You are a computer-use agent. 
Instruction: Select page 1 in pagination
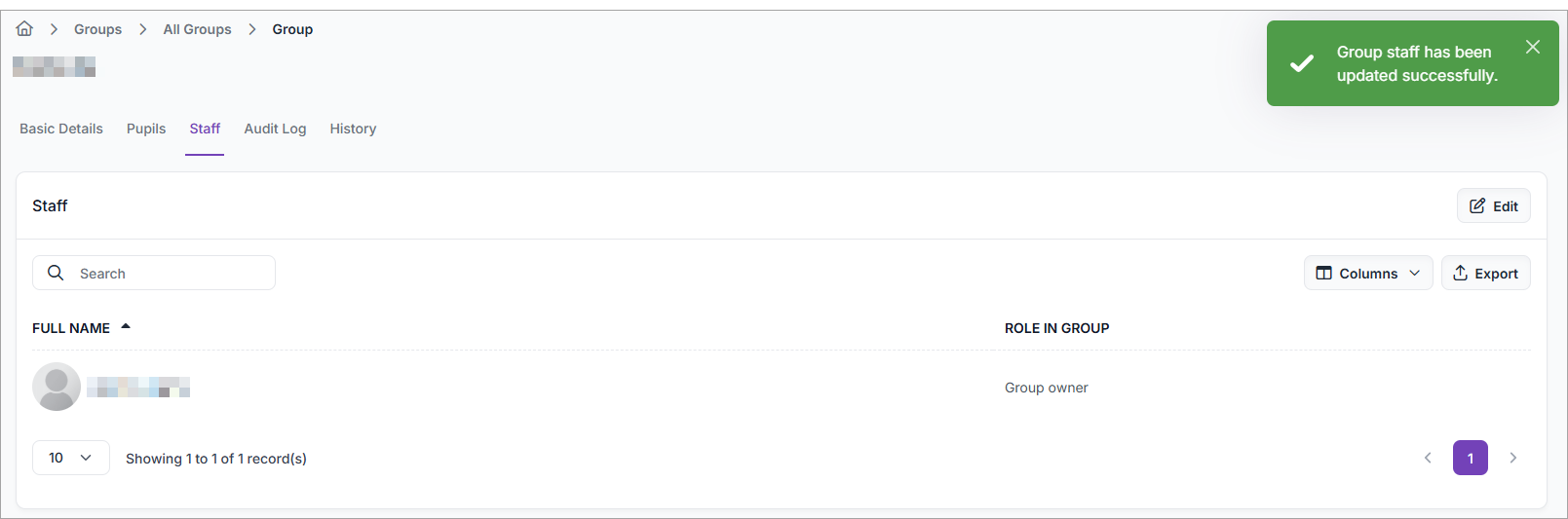[x=1470, y=458]
